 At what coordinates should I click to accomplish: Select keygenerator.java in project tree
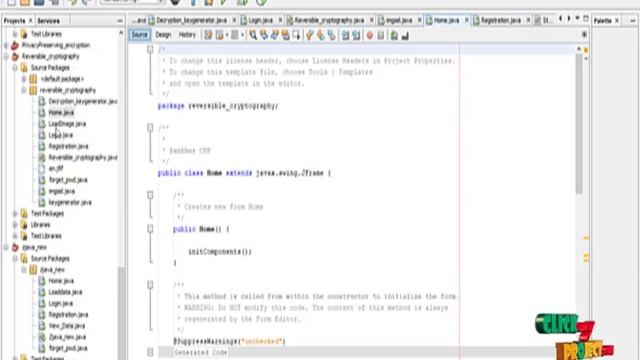coord(70,202)
